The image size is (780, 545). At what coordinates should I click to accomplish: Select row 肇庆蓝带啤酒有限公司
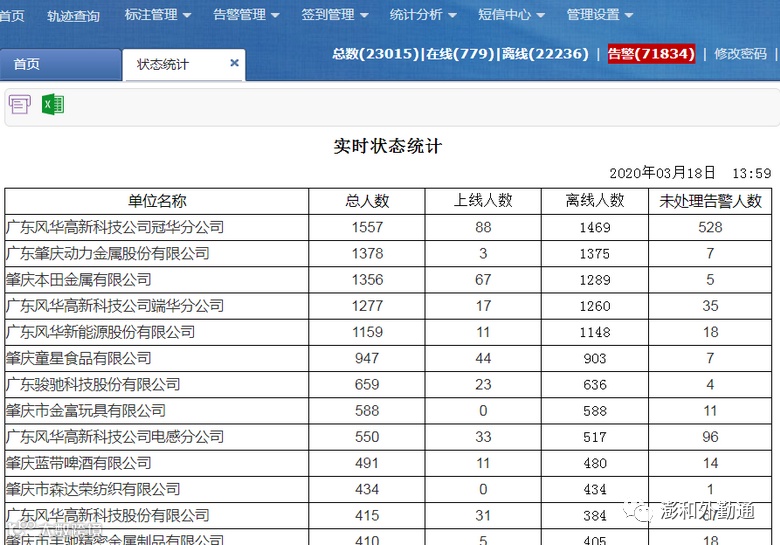pyautogui.click(x=388, y=463)
